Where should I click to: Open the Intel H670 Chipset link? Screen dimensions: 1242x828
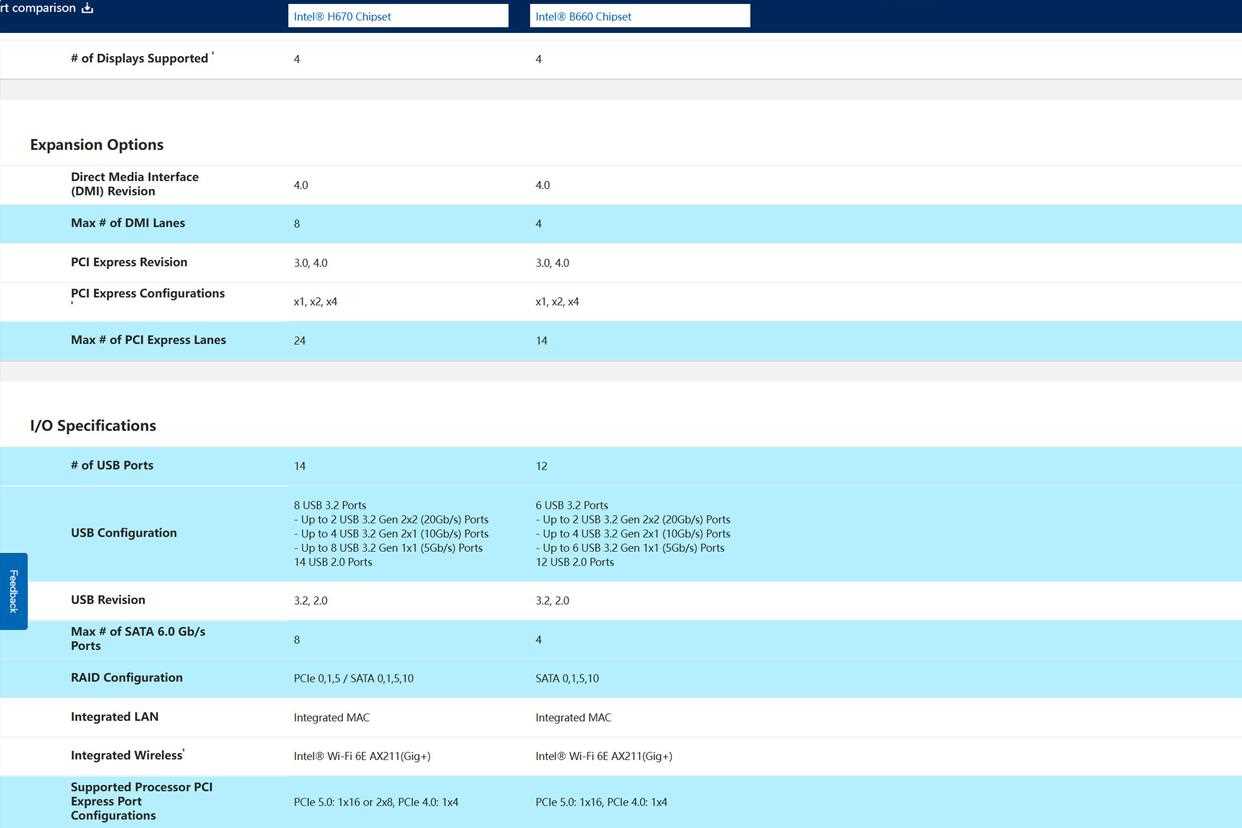tap(342, 17)
